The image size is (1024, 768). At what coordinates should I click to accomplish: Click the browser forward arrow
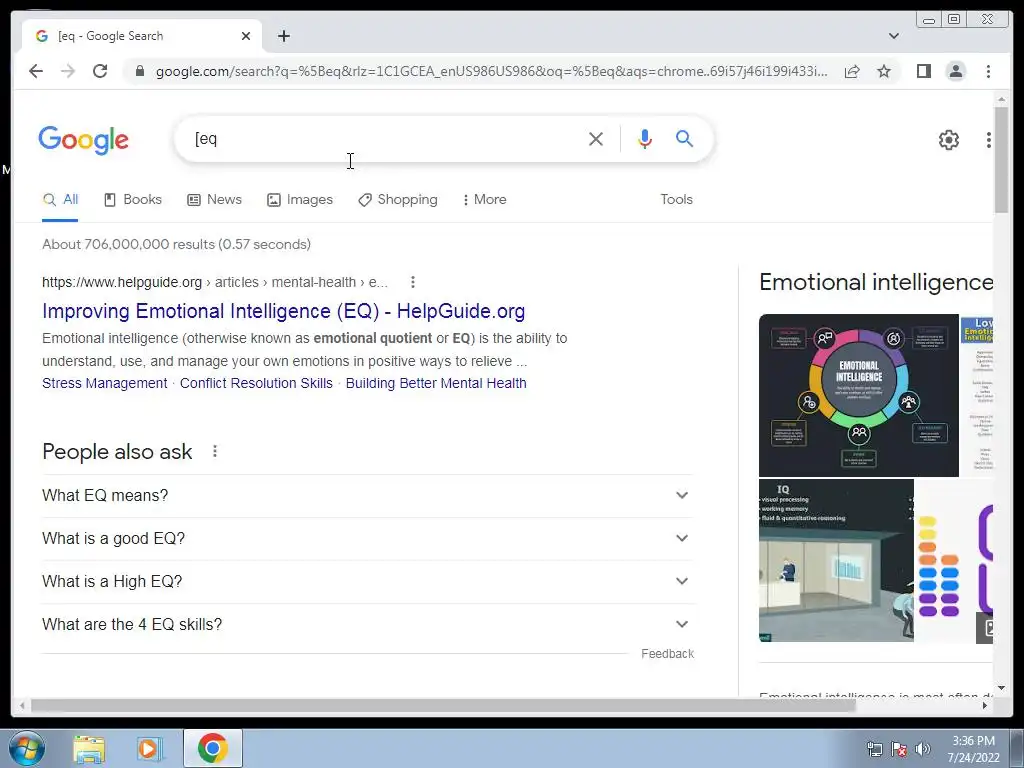(68, 71)
